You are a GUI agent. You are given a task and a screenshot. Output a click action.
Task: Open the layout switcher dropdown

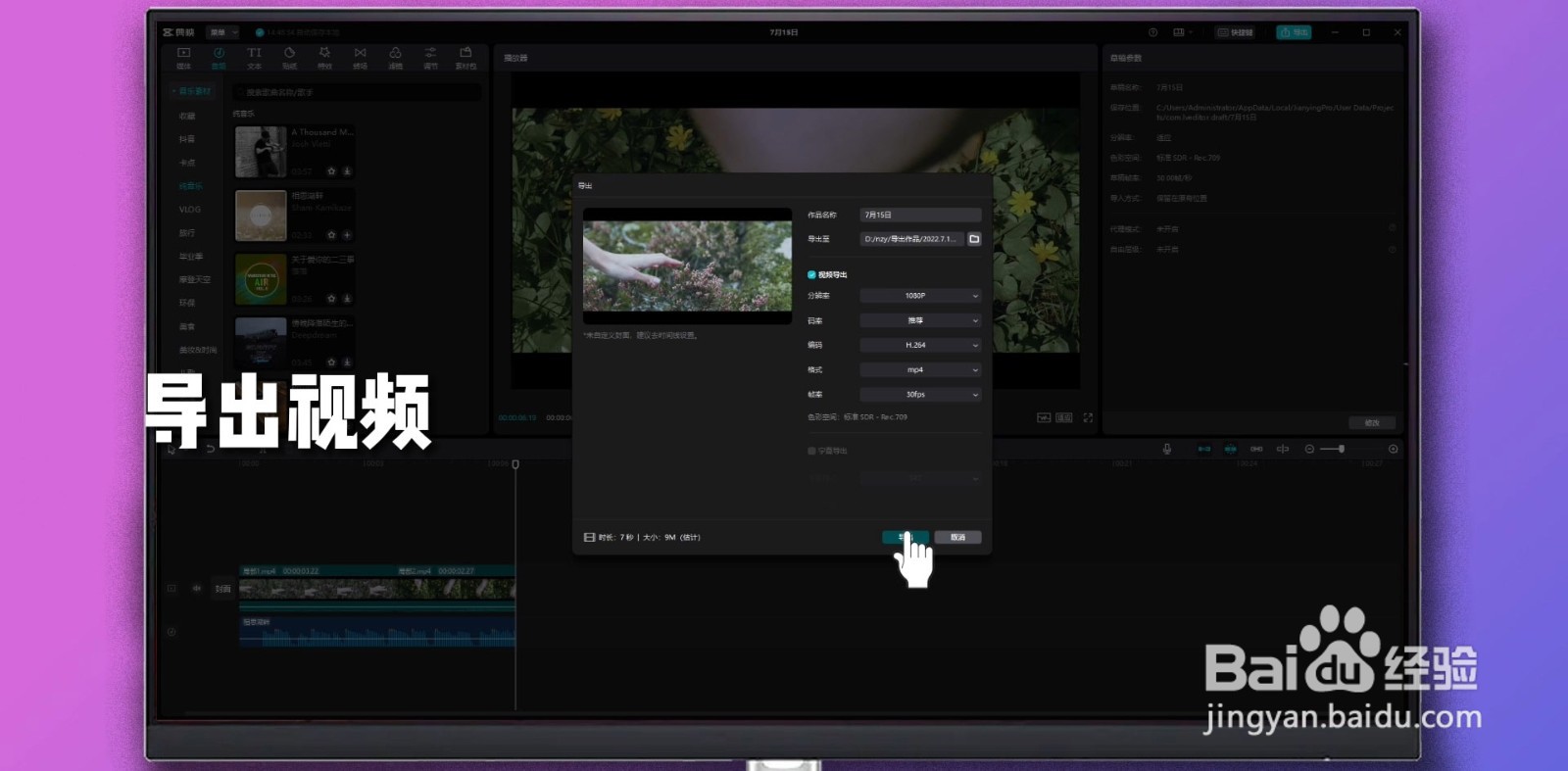point(1183,32)
